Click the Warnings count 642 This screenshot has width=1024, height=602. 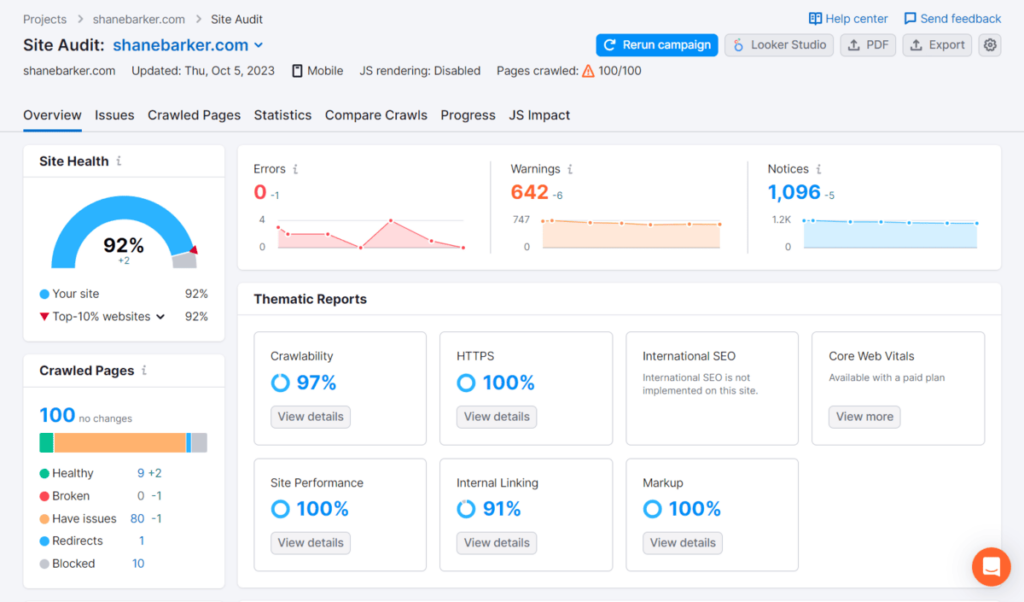530,192
